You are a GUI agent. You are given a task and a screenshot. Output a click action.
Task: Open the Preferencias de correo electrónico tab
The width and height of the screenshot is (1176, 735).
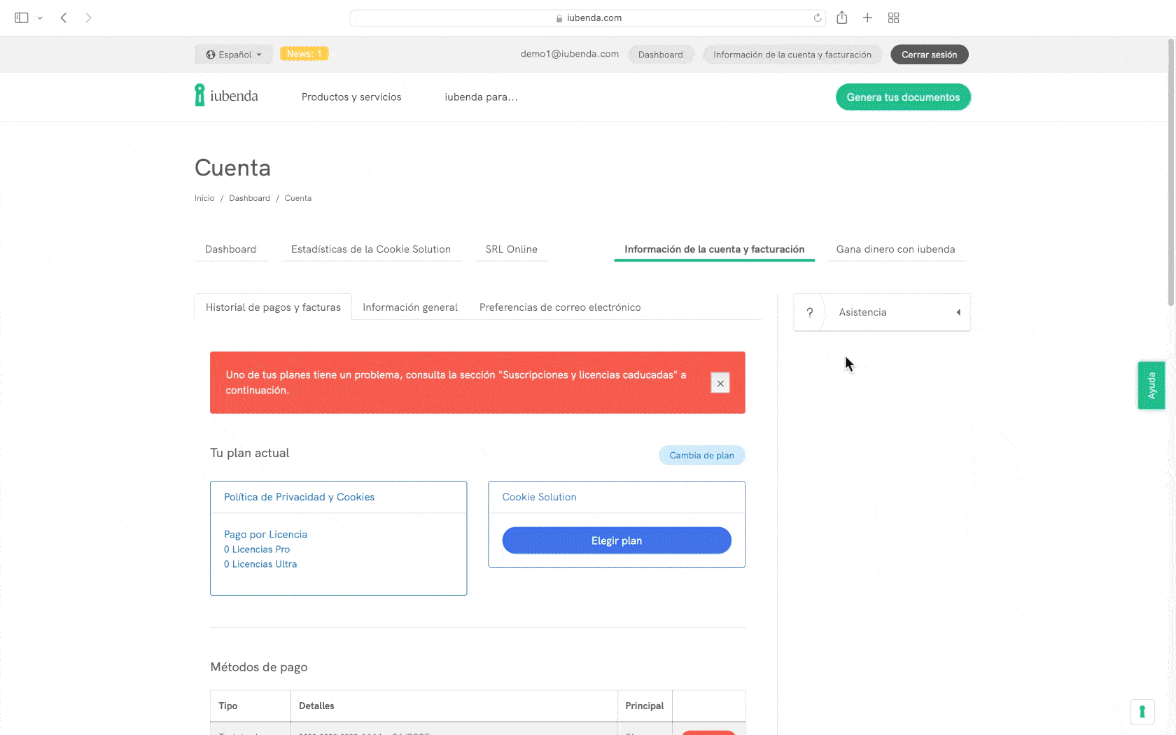[560, 307]
